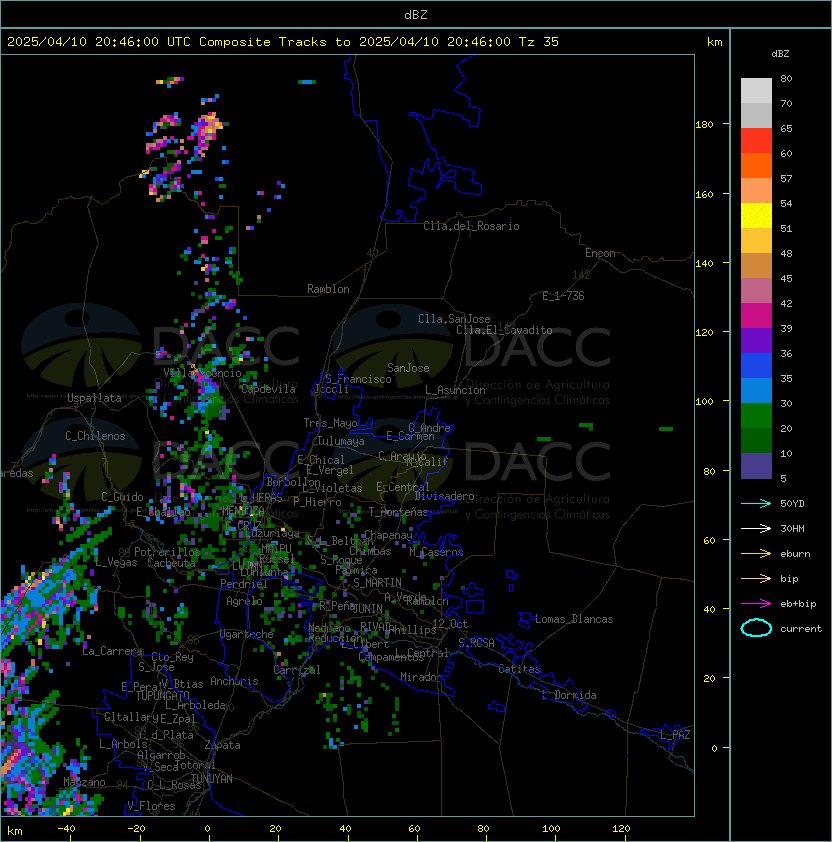Pick the bright green 20–30 dBZ swatch
This screenshot has height=842, width=832.
pyautogui.click(x=756, y=416)
